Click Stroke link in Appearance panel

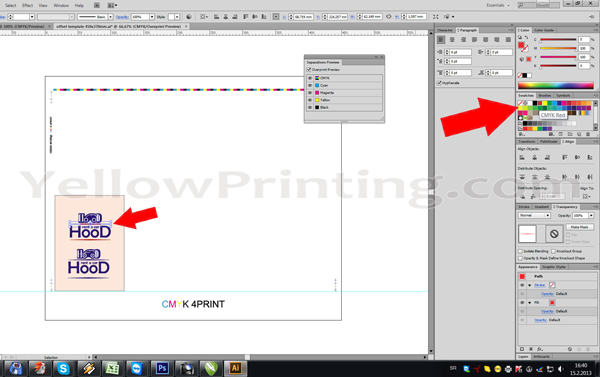(540, 285)
